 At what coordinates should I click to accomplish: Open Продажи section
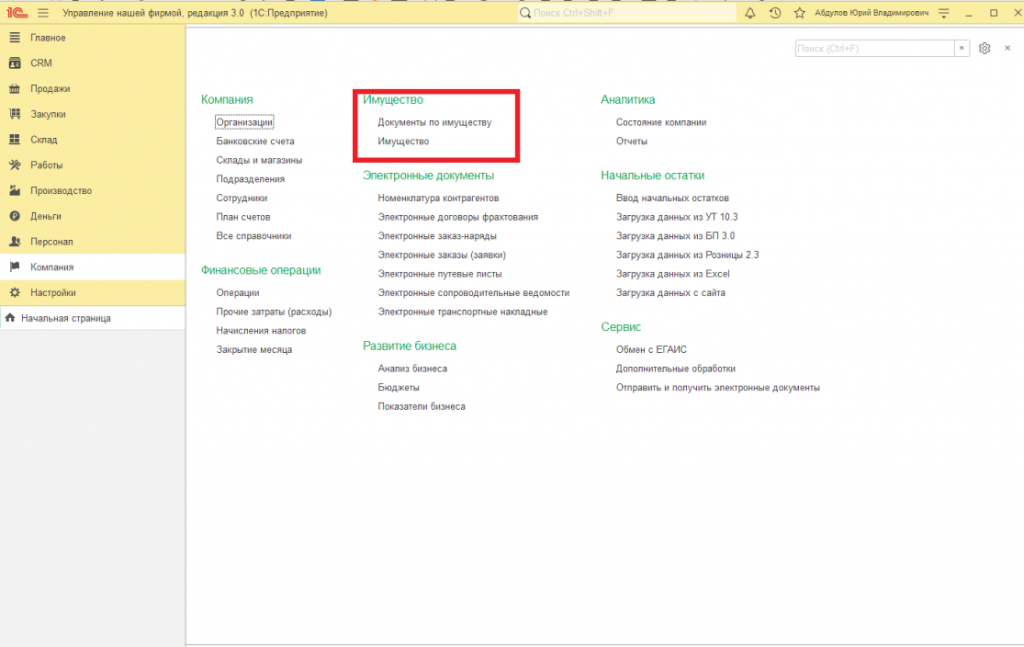point(92,89)
